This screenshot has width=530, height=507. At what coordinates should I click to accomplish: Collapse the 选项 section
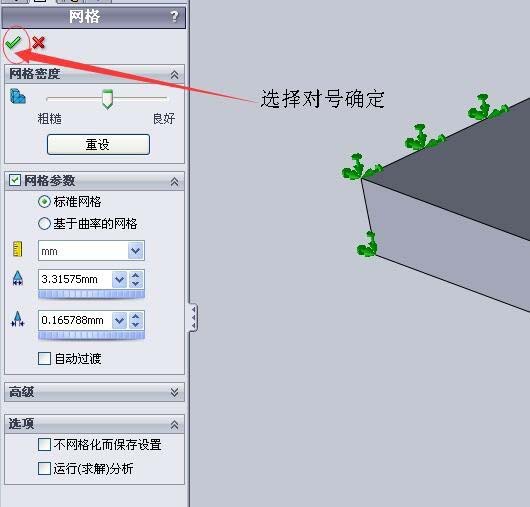tap(174, 424)
